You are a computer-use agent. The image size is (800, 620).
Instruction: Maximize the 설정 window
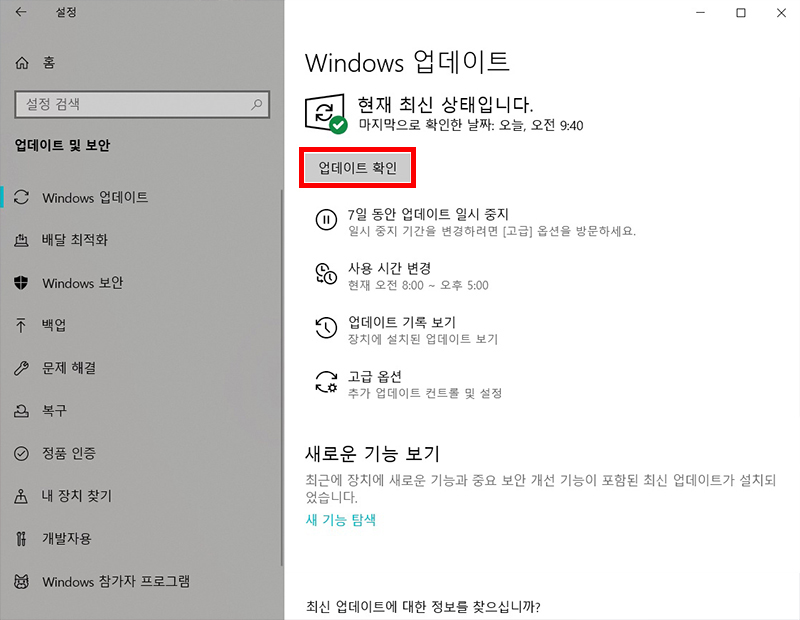click(741, 13)
